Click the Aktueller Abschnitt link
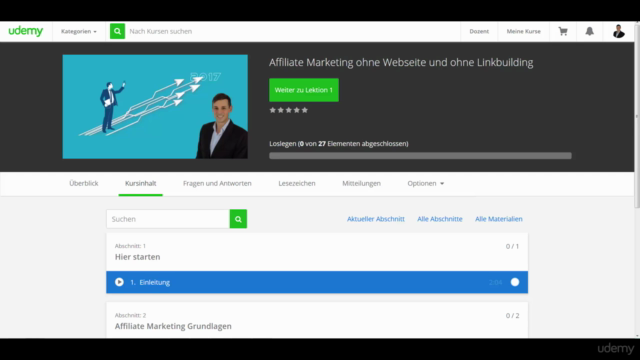 click(x=376, y=219)
